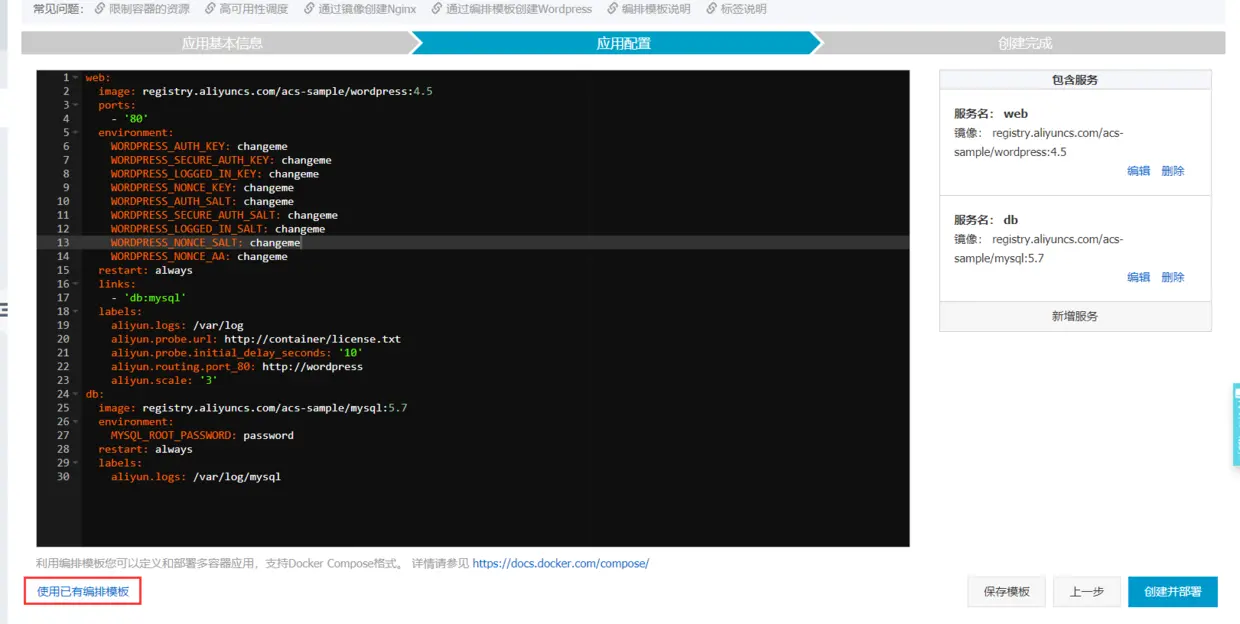Click the WORDPRESS_AUTH_KEY line in editor
This screenshot has height=624, width=1240.
199,146
